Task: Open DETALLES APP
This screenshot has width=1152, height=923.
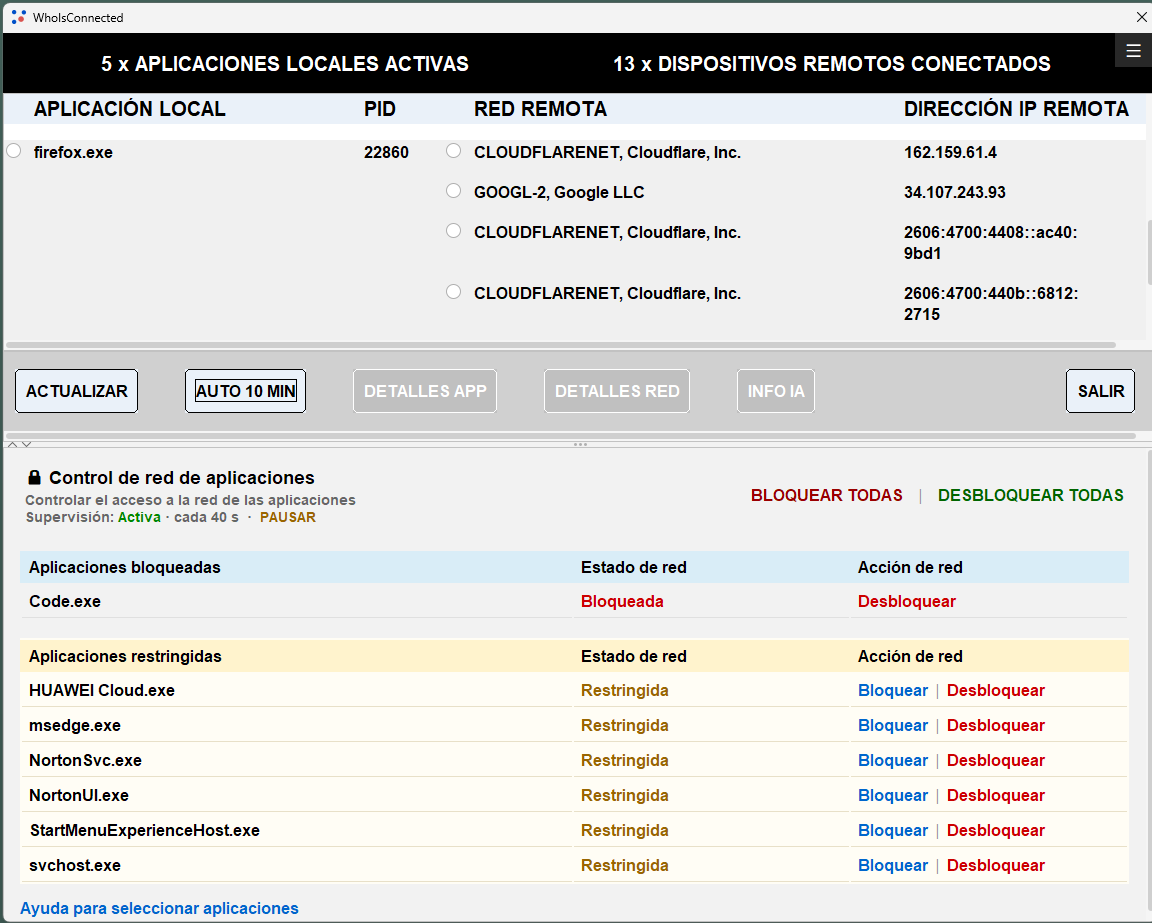Action: point(425,391)
